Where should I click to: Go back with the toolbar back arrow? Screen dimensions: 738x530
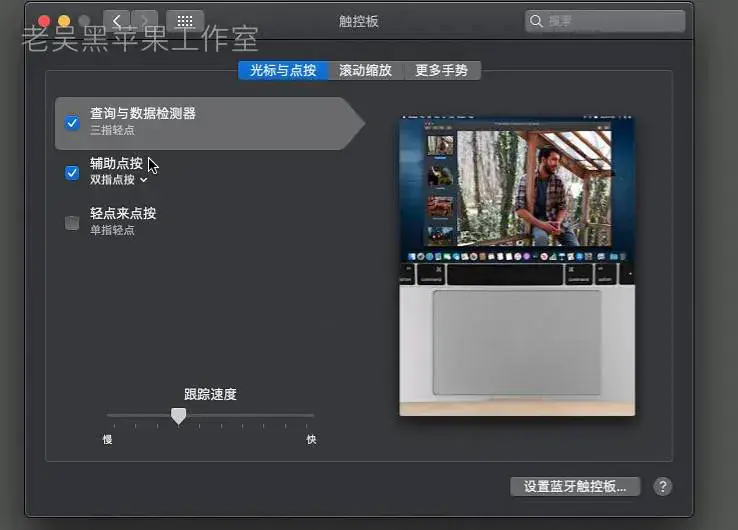(117, 21)
